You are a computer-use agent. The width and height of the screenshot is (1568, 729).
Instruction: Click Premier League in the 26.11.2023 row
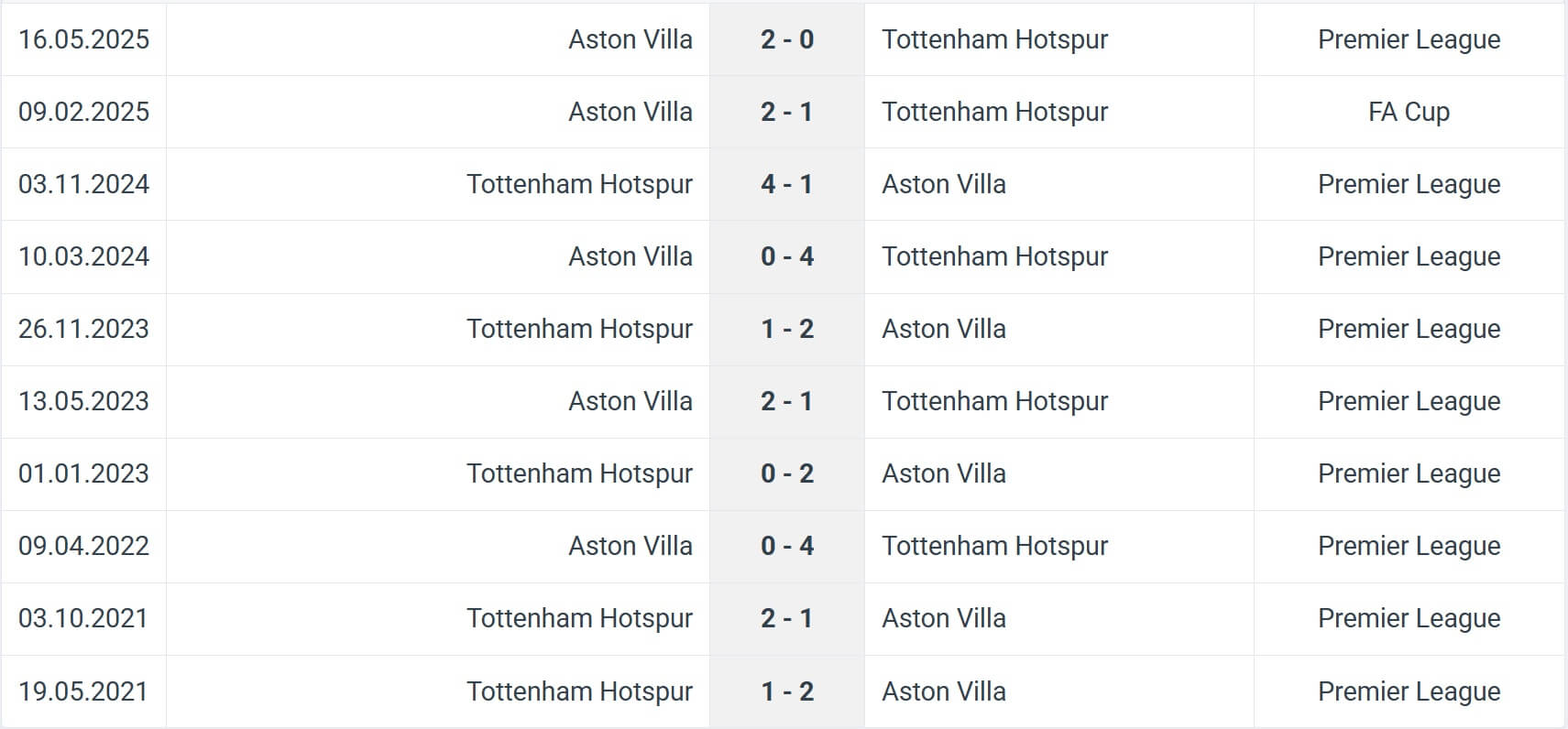pyautogui.click(x=1409, y=329)
